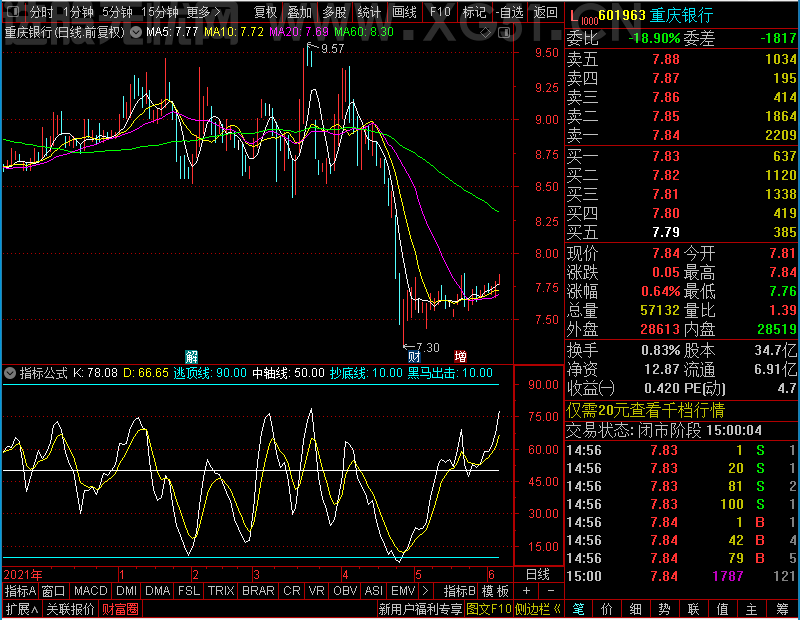This screenshot has width=800, height=620.
Task: Open the 复权 adjustment menu
Action: click(265, 12)
